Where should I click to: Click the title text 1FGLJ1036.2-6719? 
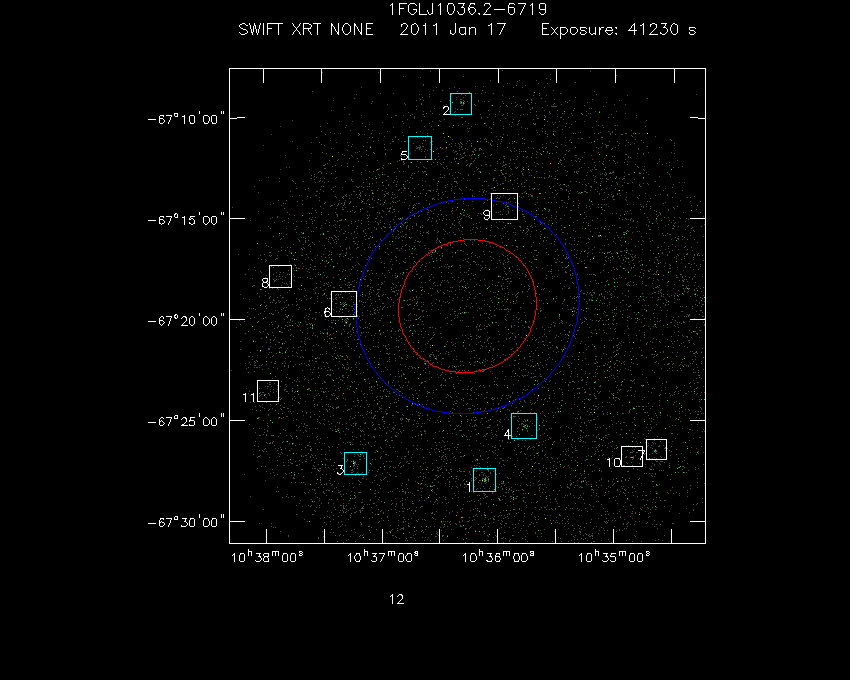tap(467, 9)
